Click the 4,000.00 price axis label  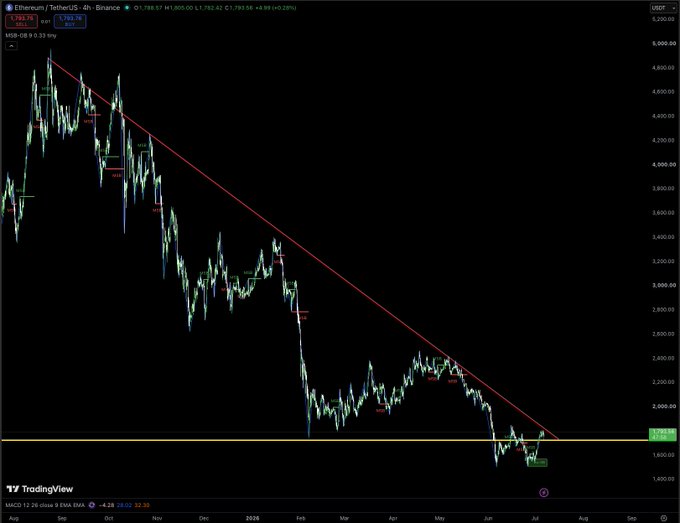664,164
